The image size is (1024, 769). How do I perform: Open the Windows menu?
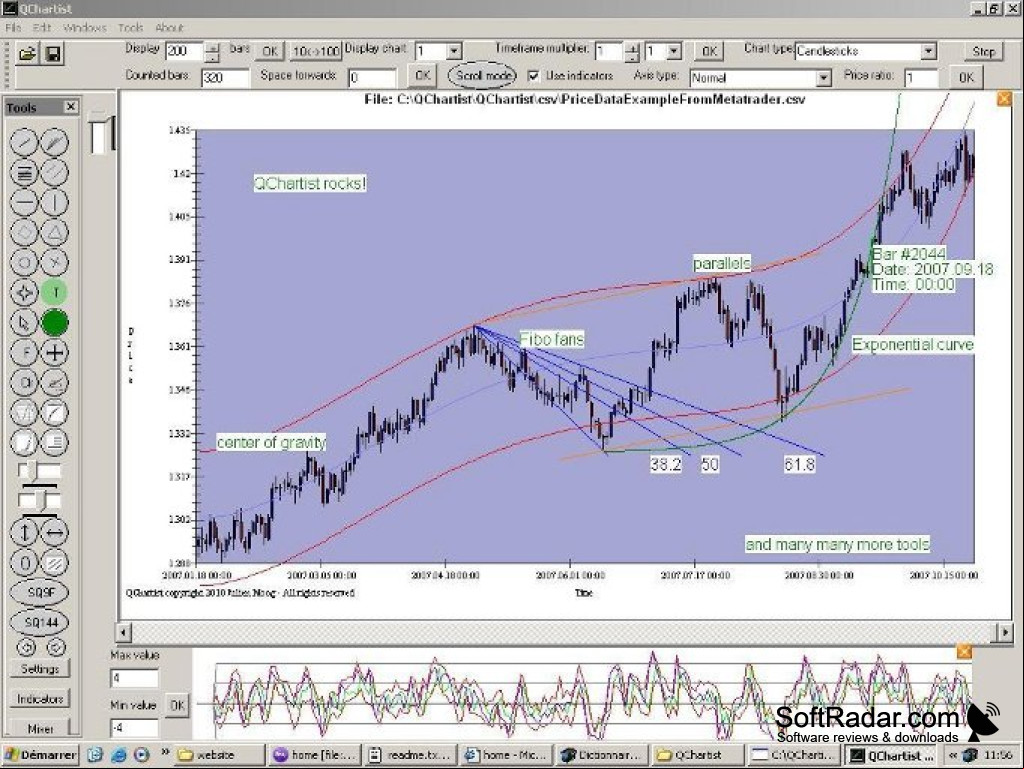(x=84, y=27)
